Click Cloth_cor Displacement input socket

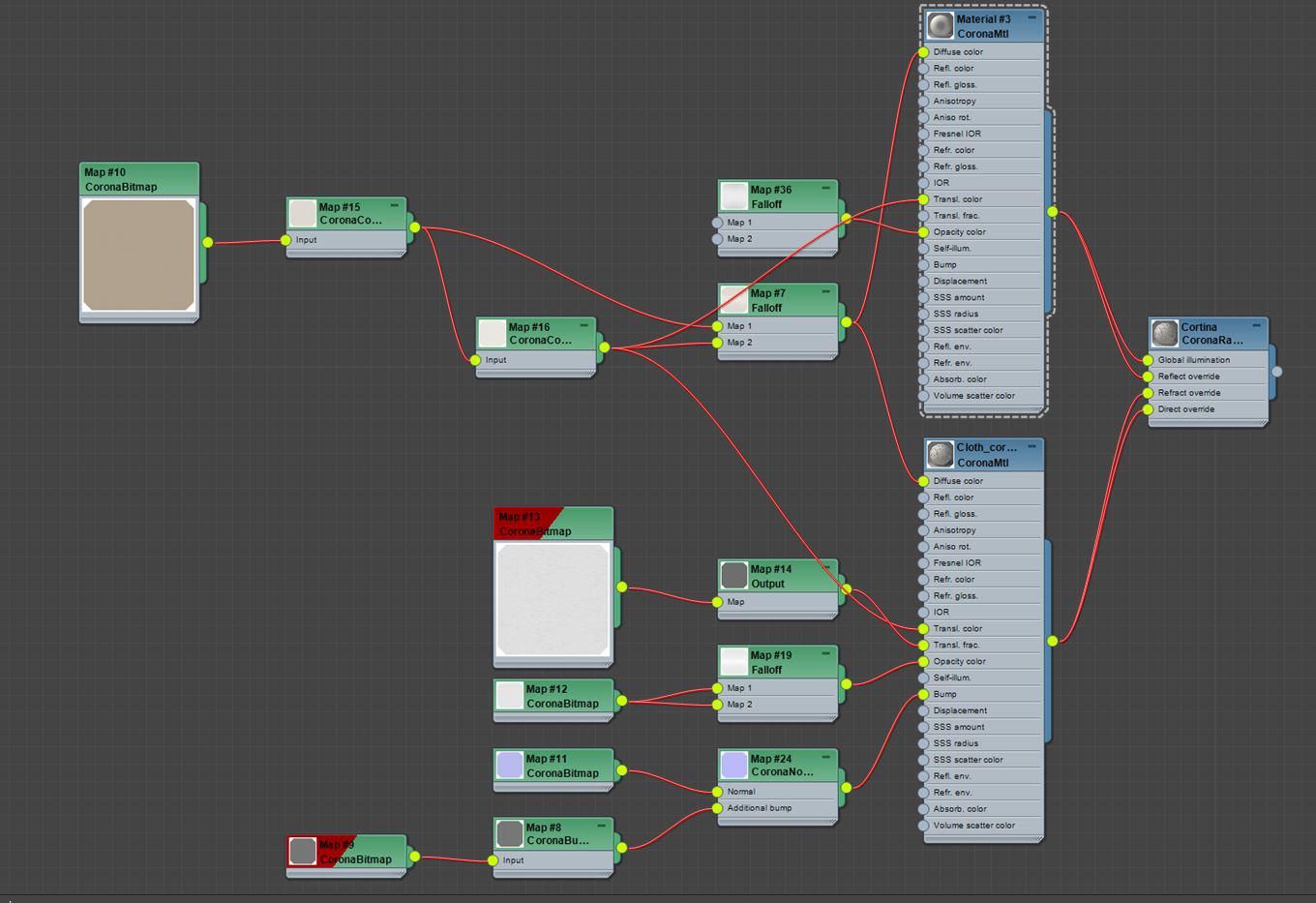click(923, 710)
